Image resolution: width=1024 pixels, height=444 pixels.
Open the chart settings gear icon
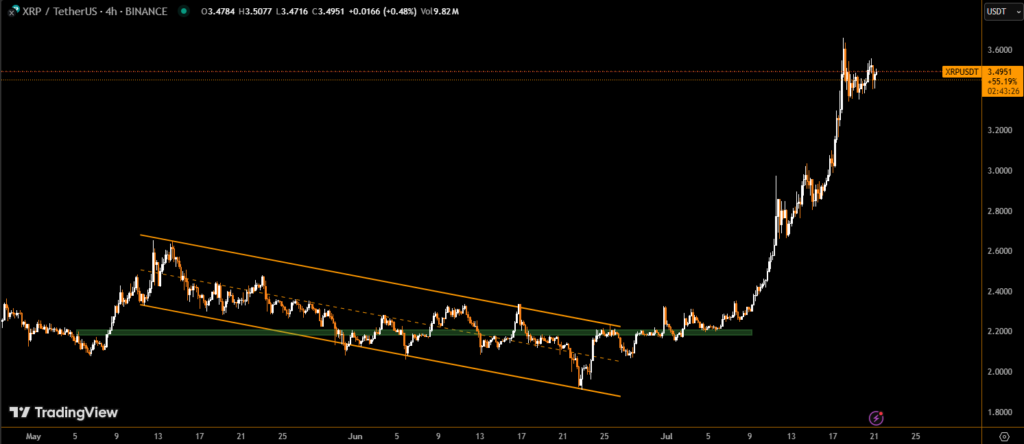point(1004,436)
